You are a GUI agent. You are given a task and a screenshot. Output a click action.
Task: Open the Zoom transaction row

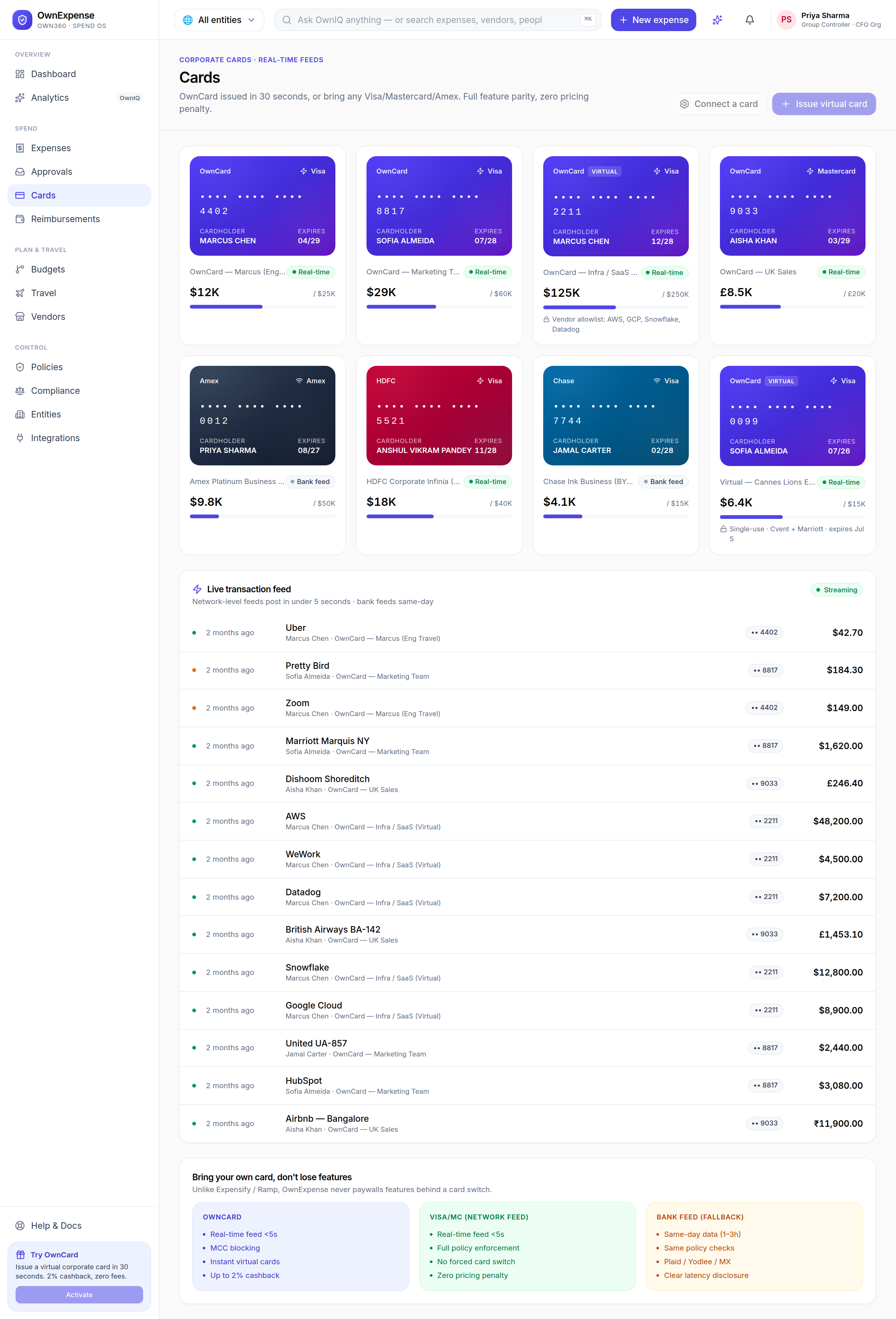(527, 708)
